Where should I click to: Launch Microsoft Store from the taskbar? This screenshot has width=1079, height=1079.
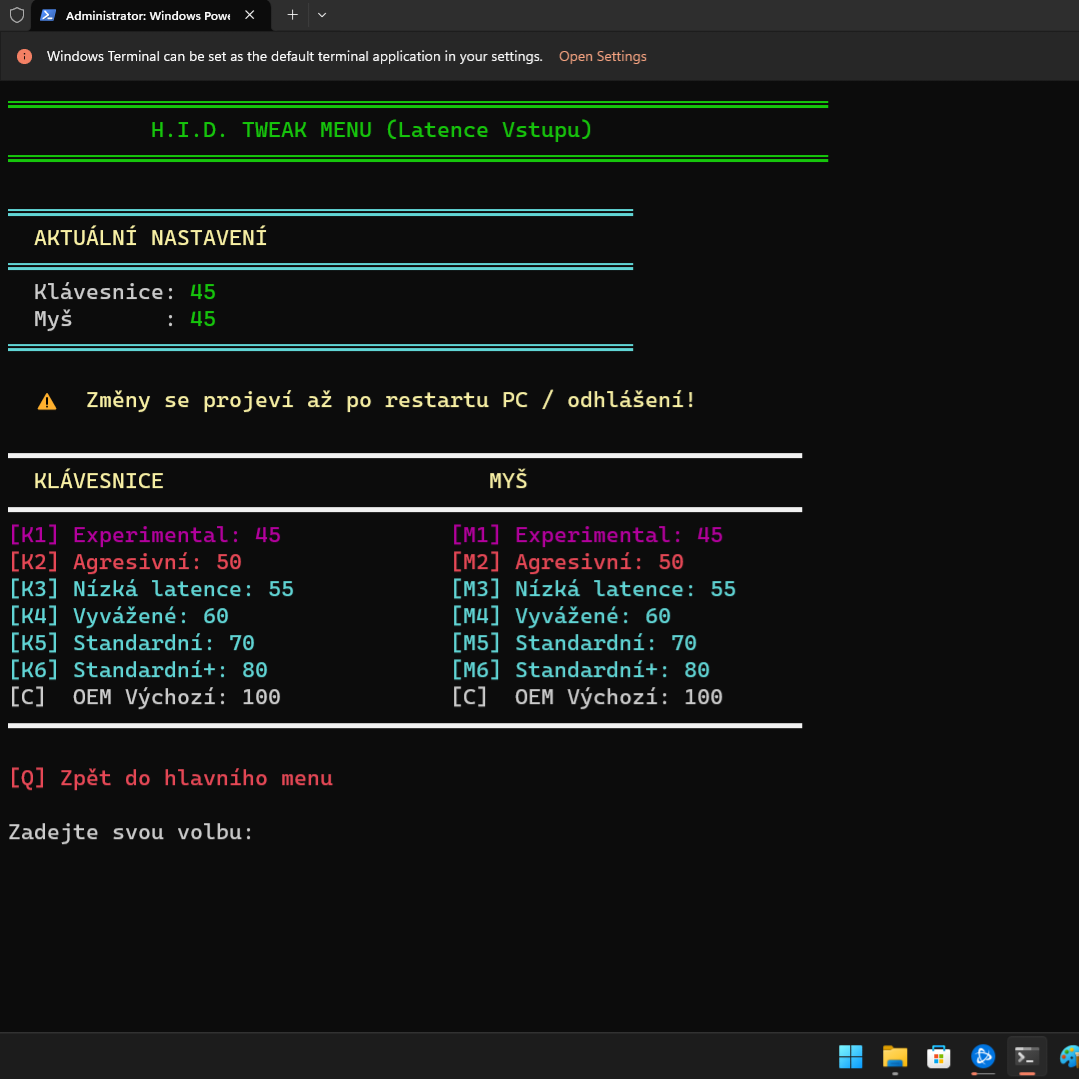click(938, 1056)
